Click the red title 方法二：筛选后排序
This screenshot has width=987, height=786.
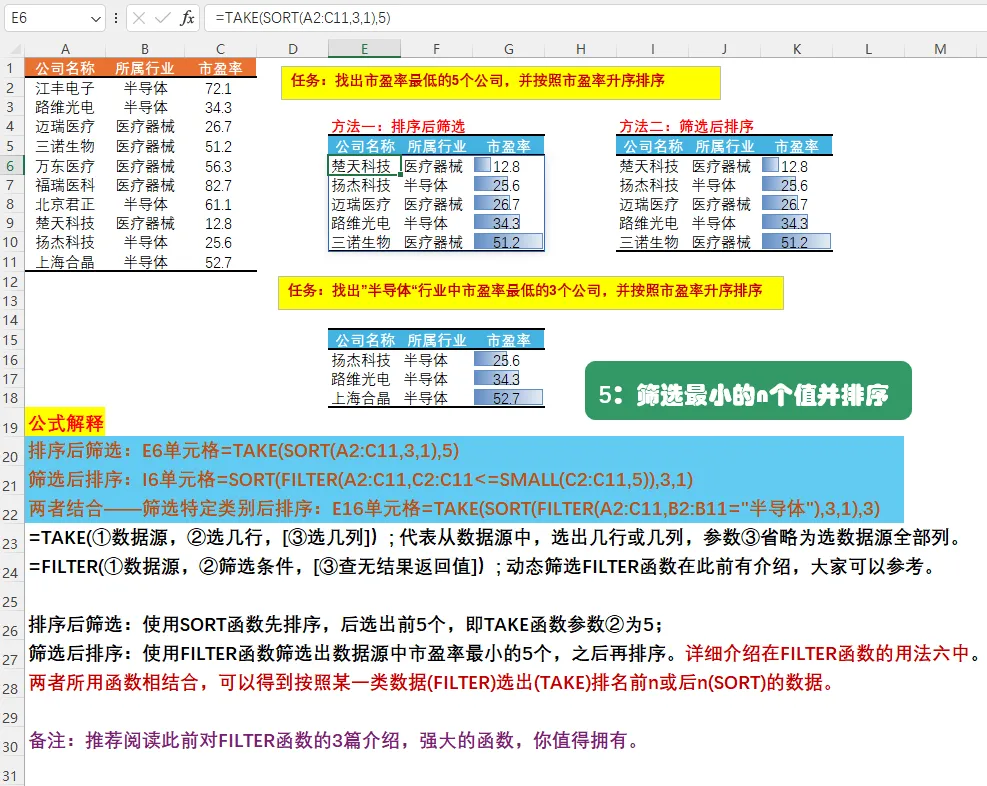tap(687, 126)
